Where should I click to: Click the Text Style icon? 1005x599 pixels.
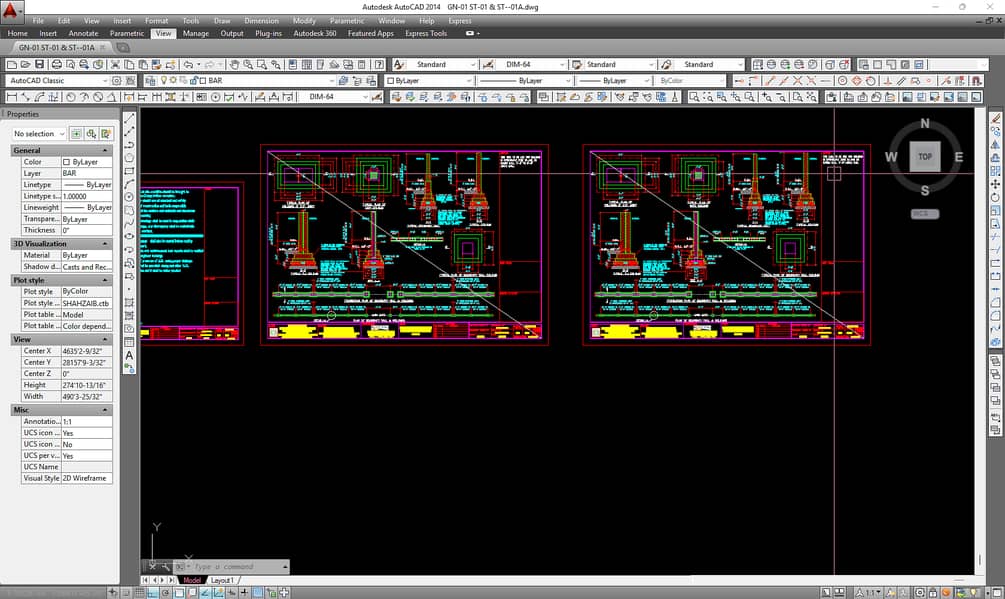point(399,65)
